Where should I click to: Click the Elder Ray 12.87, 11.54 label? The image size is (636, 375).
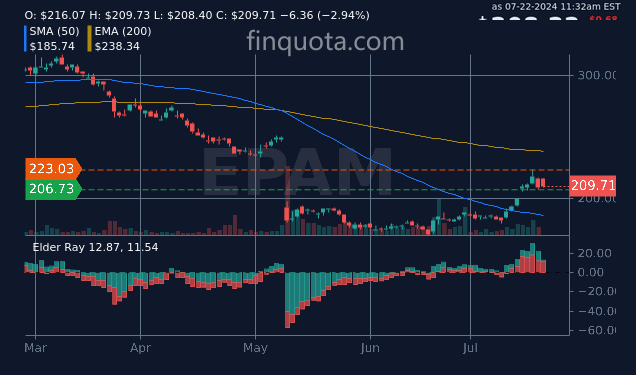(x=95, y=247)
